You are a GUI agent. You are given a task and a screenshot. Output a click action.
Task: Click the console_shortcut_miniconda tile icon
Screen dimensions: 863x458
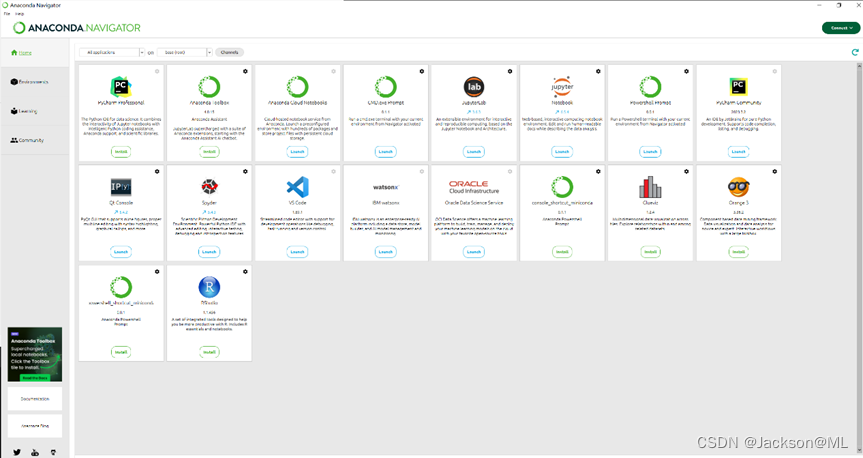click(562, 187)
